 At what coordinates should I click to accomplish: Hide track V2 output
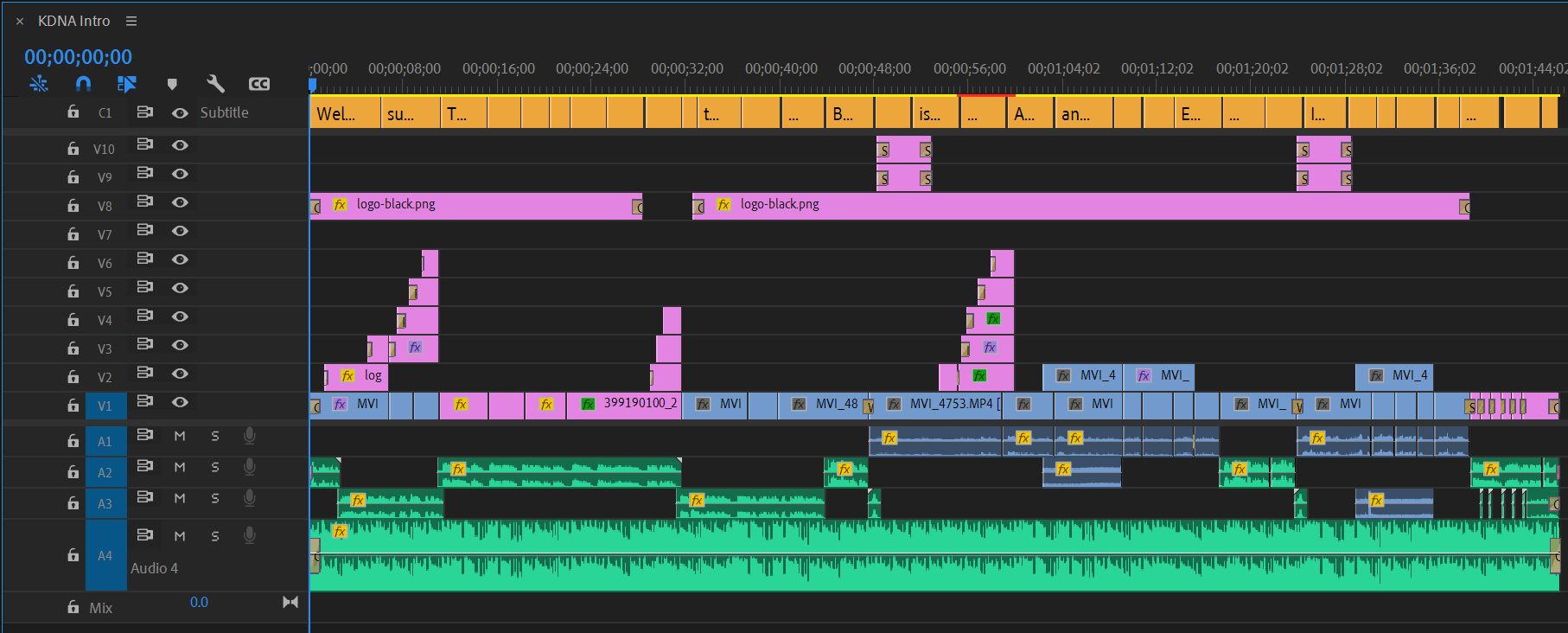[x=180, y=374]
